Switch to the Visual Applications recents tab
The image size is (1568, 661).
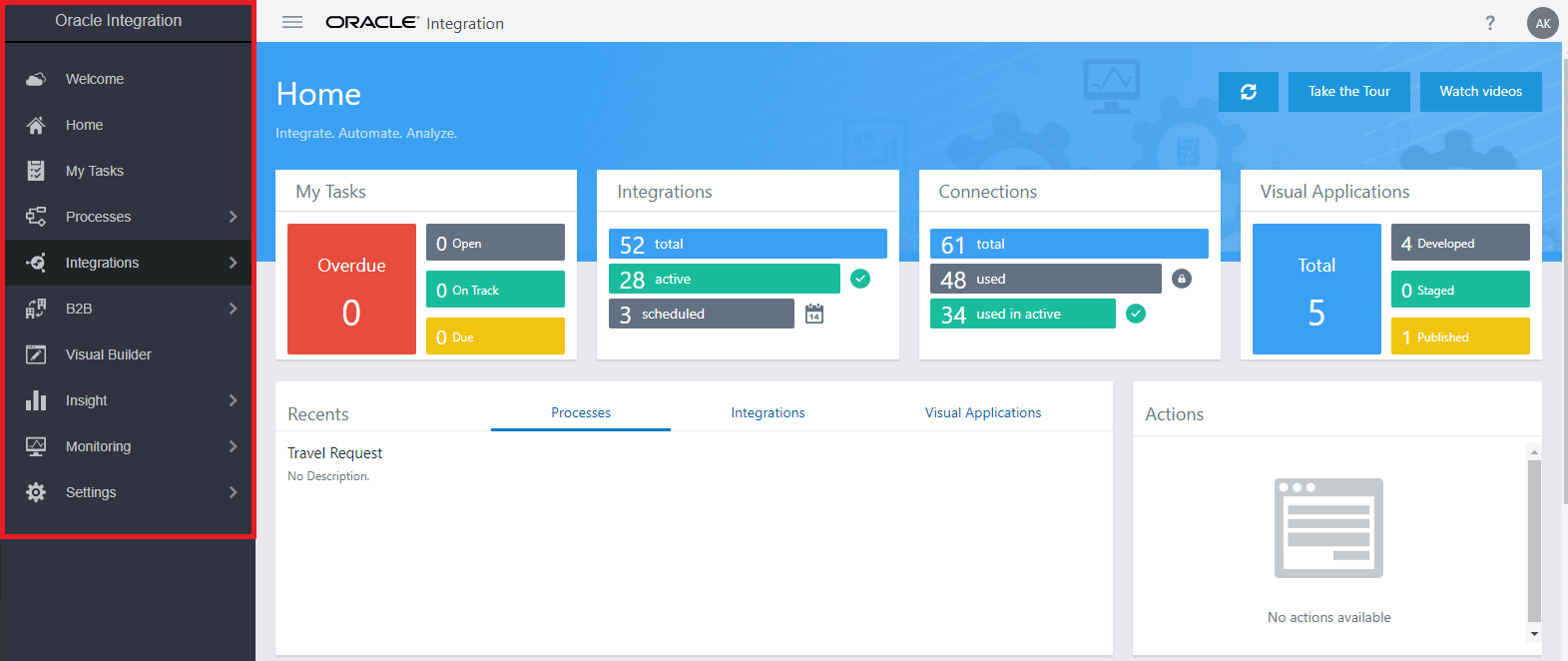983,412
